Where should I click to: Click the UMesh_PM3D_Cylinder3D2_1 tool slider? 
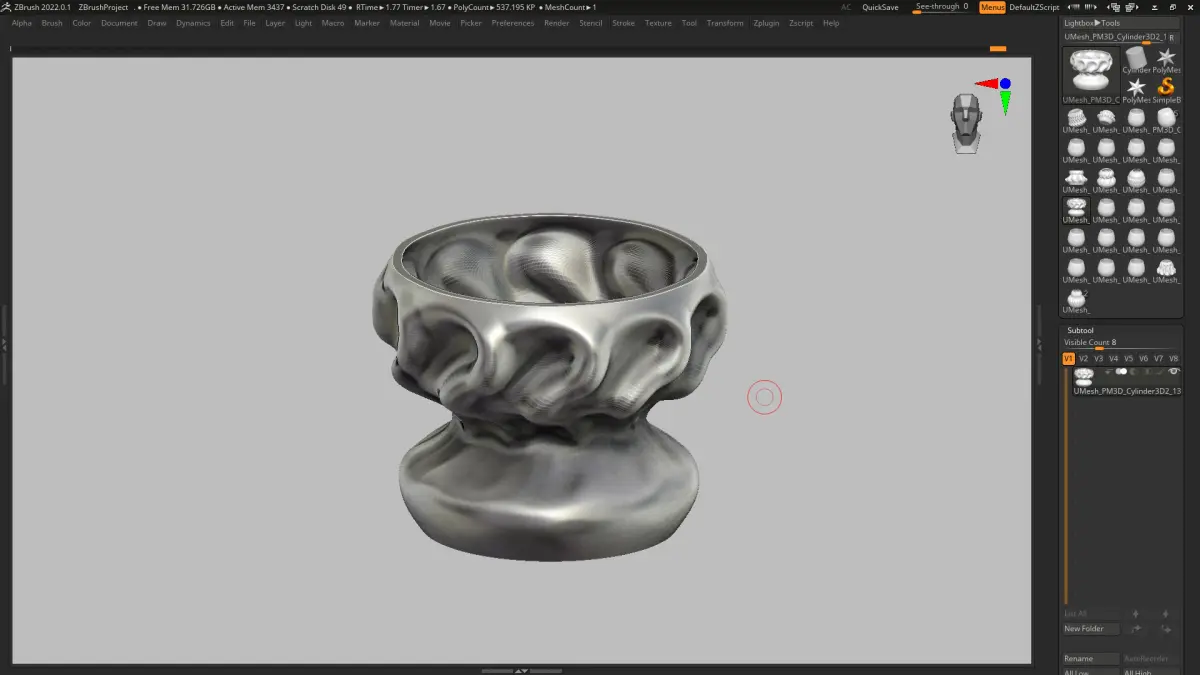tap(1114, 37)
